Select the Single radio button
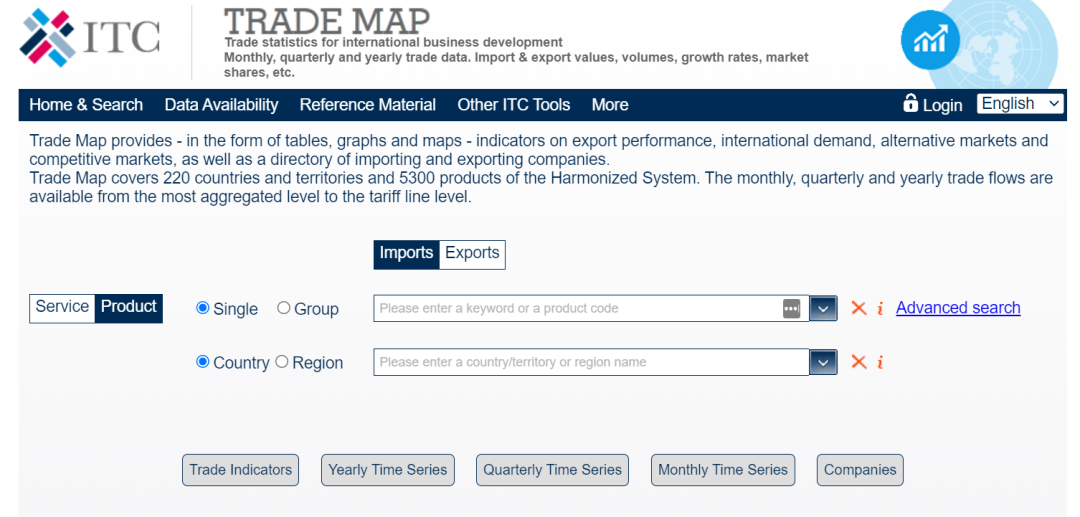 pyautogui.click(x=203, y=309)
